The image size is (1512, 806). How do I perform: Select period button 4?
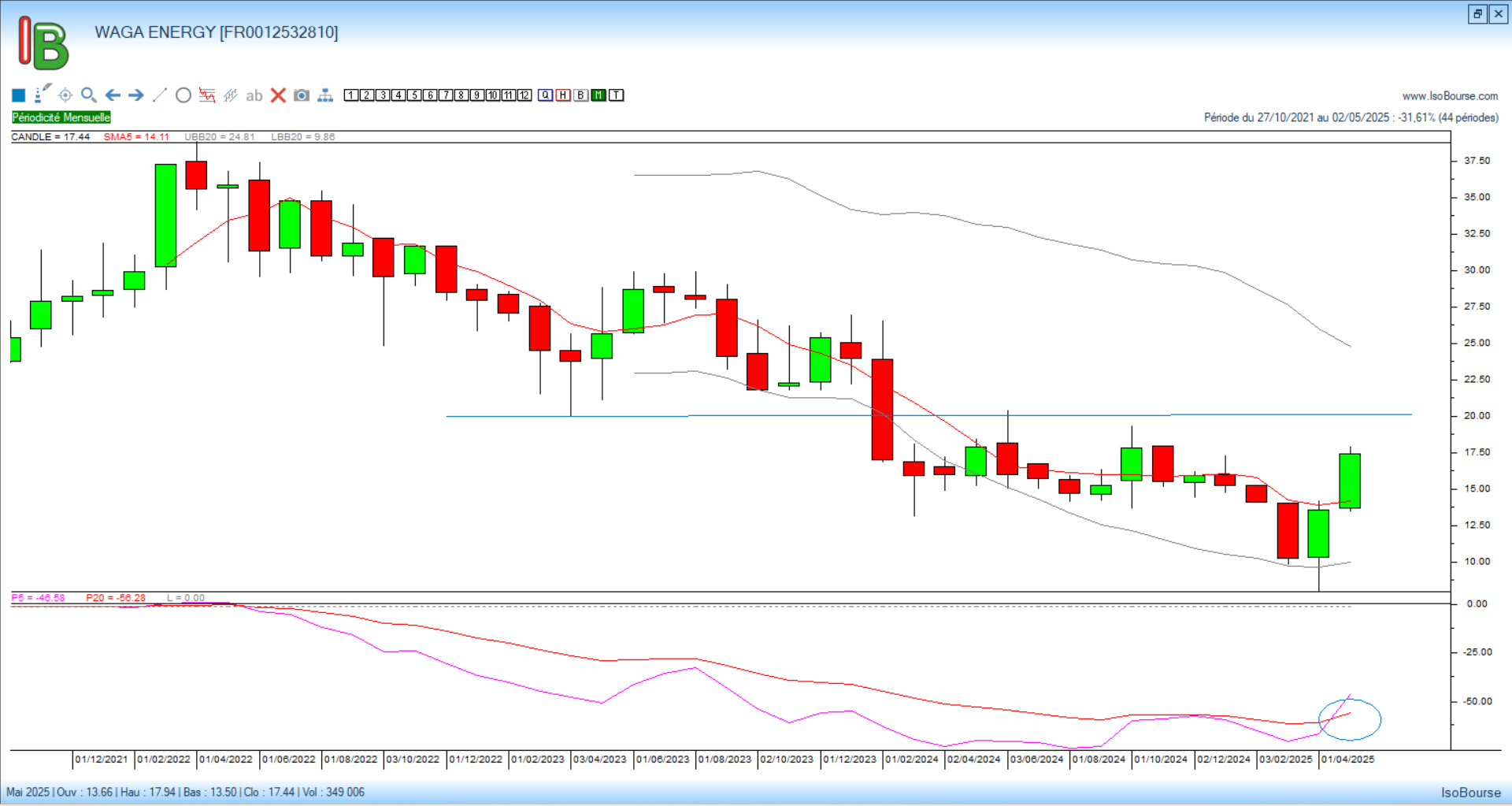coord(398,95)
